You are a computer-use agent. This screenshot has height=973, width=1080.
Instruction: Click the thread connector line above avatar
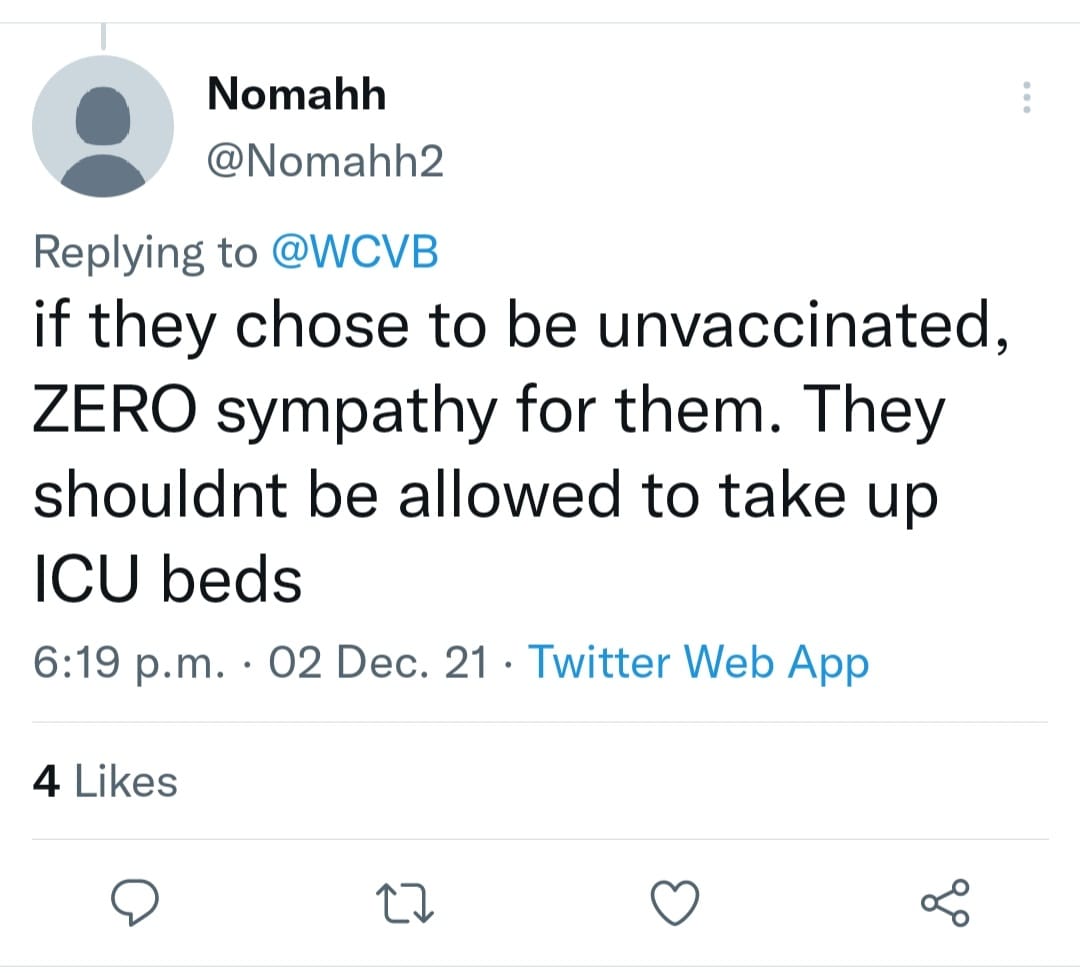[102, 36]
